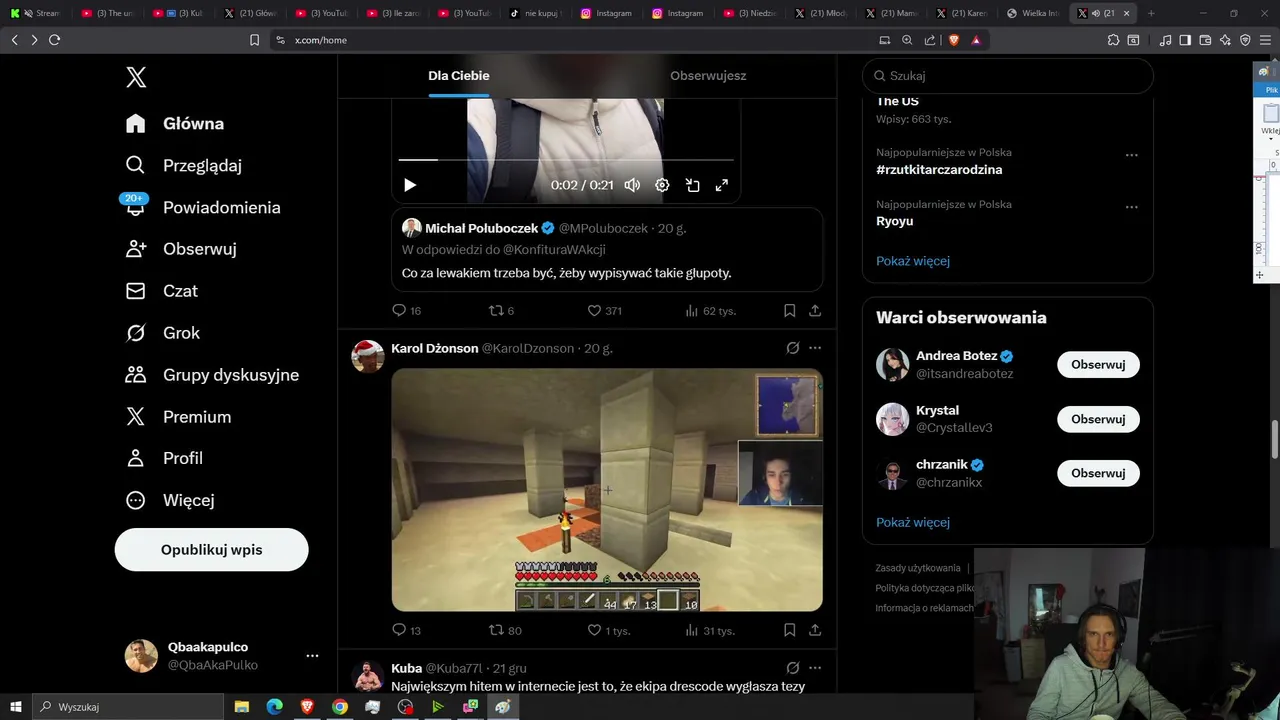Like Karol Dżonson post with 1 tys.
1280x720 pixels.
tap(608, 630)
